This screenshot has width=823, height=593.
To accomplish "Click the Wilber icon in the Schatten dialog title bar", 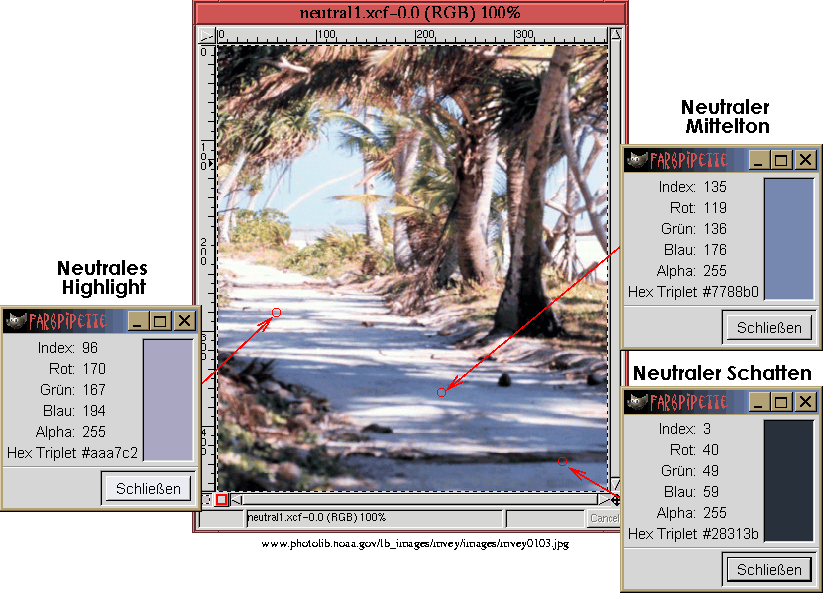I will coord(636,402).
